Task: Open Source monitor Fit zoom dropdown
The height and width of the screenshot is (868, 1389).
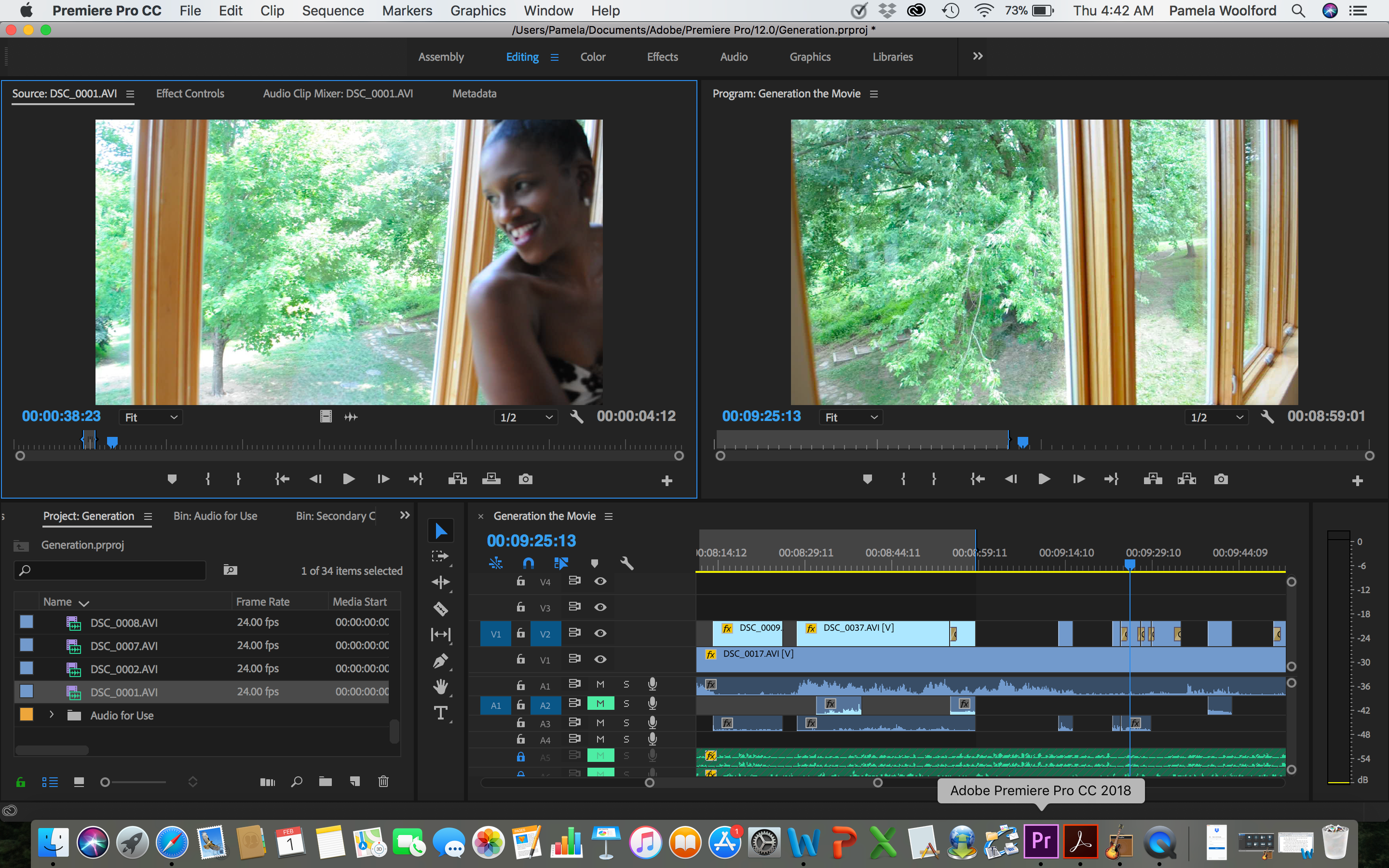Action: click(150, 417)
